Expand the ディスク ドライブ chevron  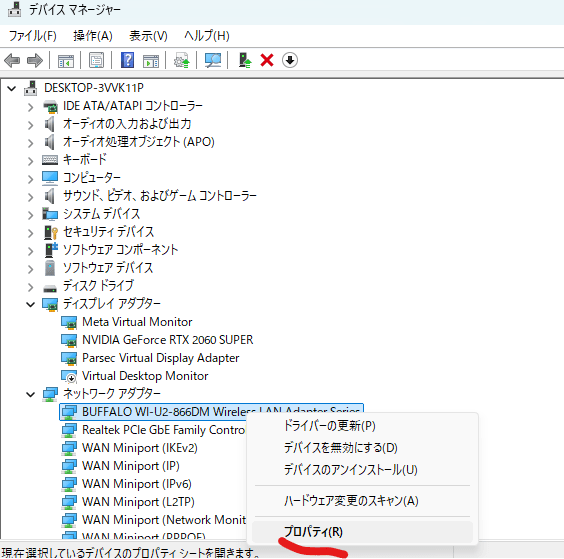pyautogui.click(x=31, y=287)
